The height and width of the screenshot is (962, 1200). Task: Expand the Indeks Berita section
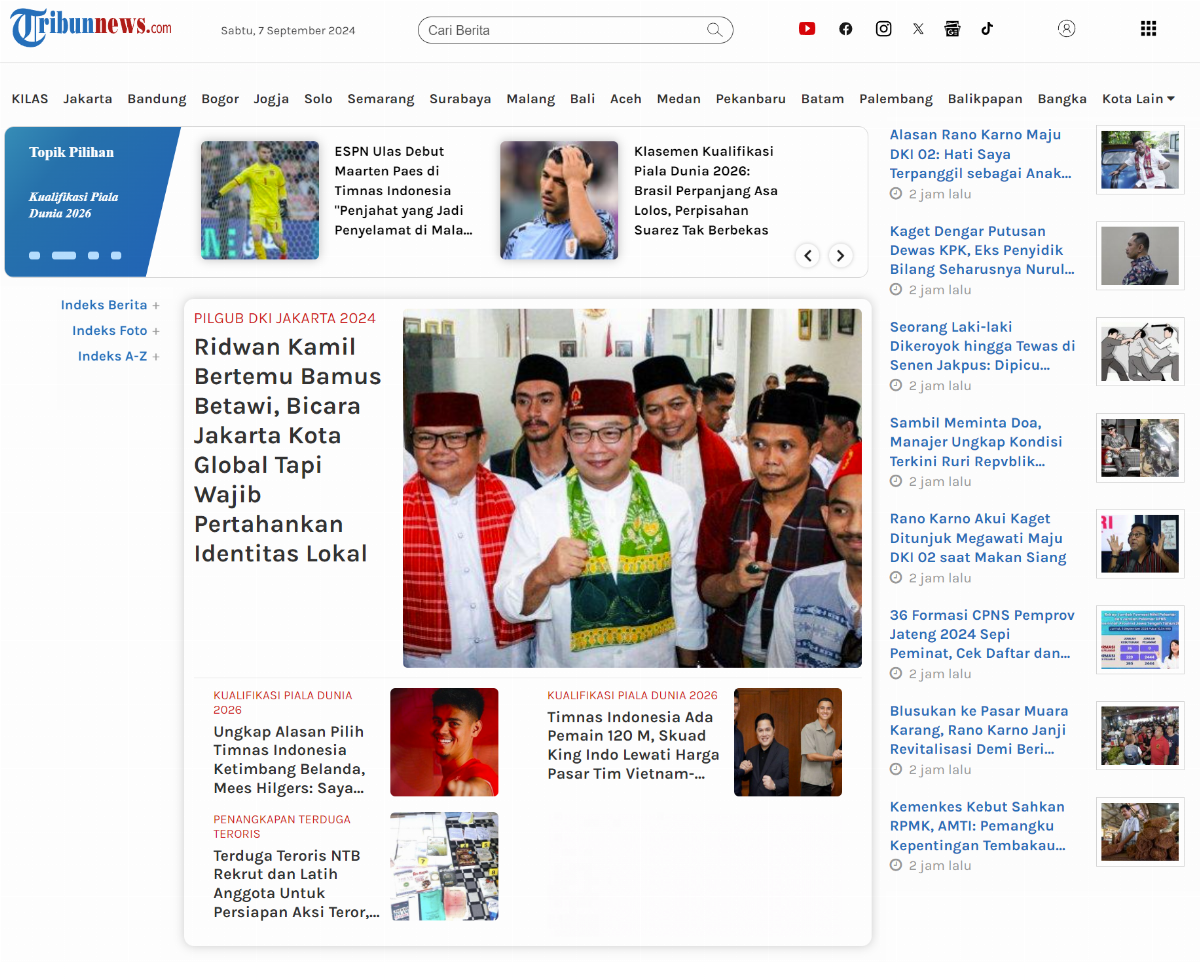coord(112,304)
